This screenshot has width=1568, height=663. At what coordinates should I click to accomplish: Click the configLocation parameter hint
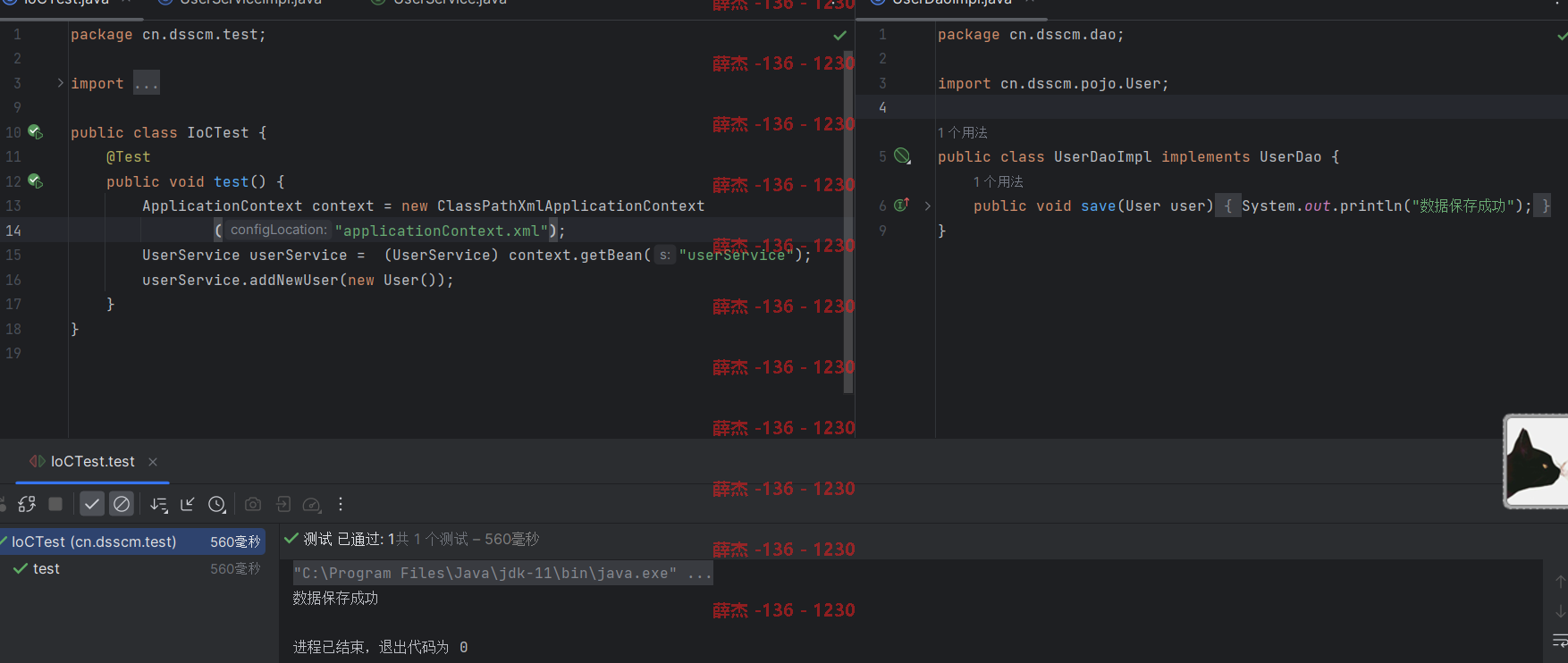[x=277, y=230]
